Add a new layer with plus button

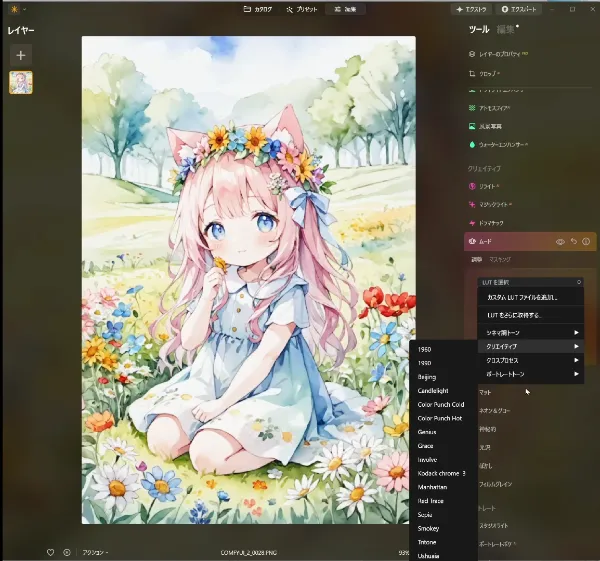[21, 55]
